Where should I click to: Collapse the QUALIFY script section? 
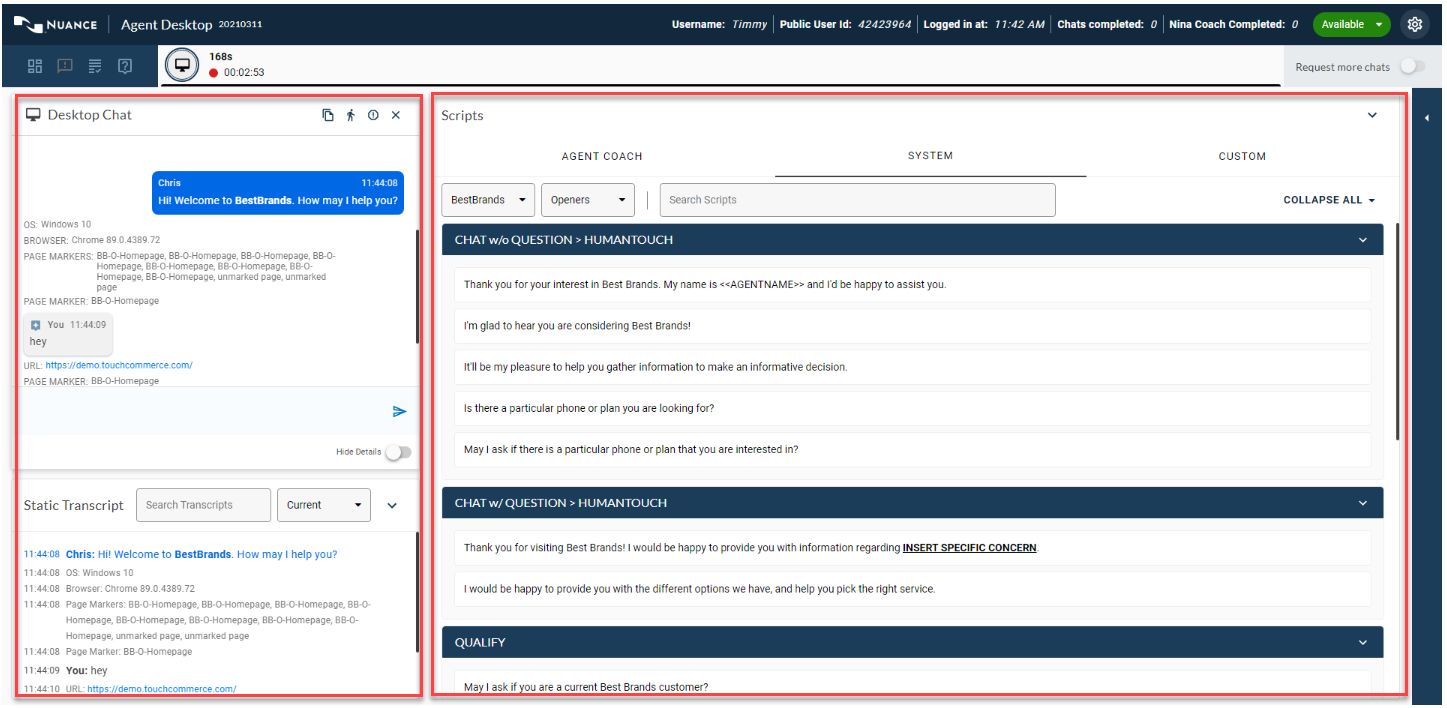coord(1362,642)
